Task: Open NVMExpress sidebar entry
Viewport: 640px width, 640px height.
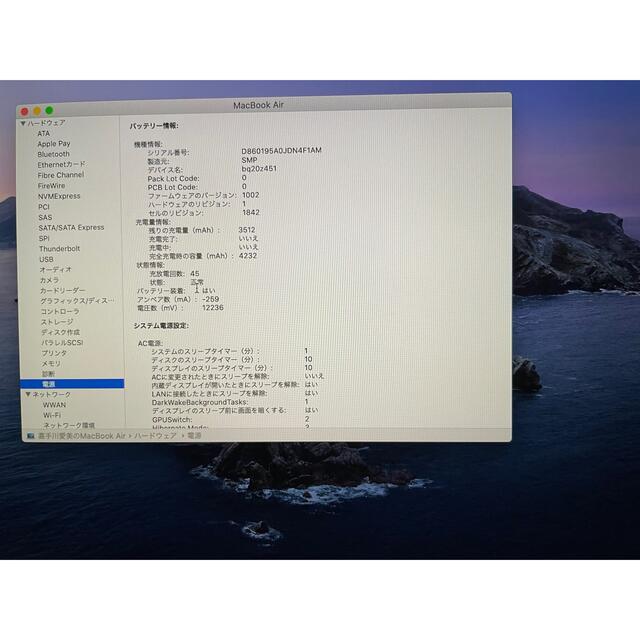Action: click(x=59, y=196)
